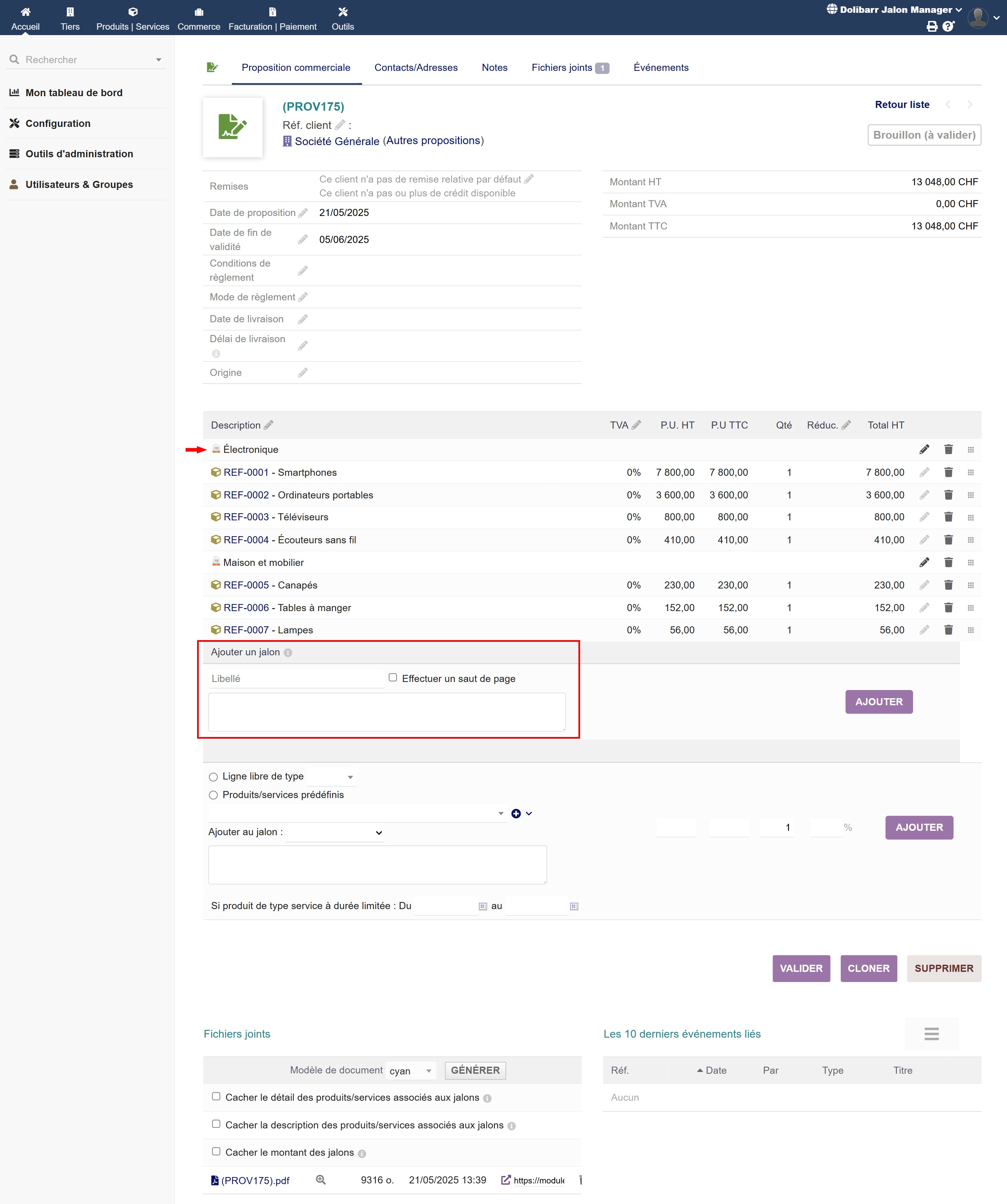The image size is (1007, 1204).
Task: Open Société Générale third-party link
Action: tap(336, 141)
